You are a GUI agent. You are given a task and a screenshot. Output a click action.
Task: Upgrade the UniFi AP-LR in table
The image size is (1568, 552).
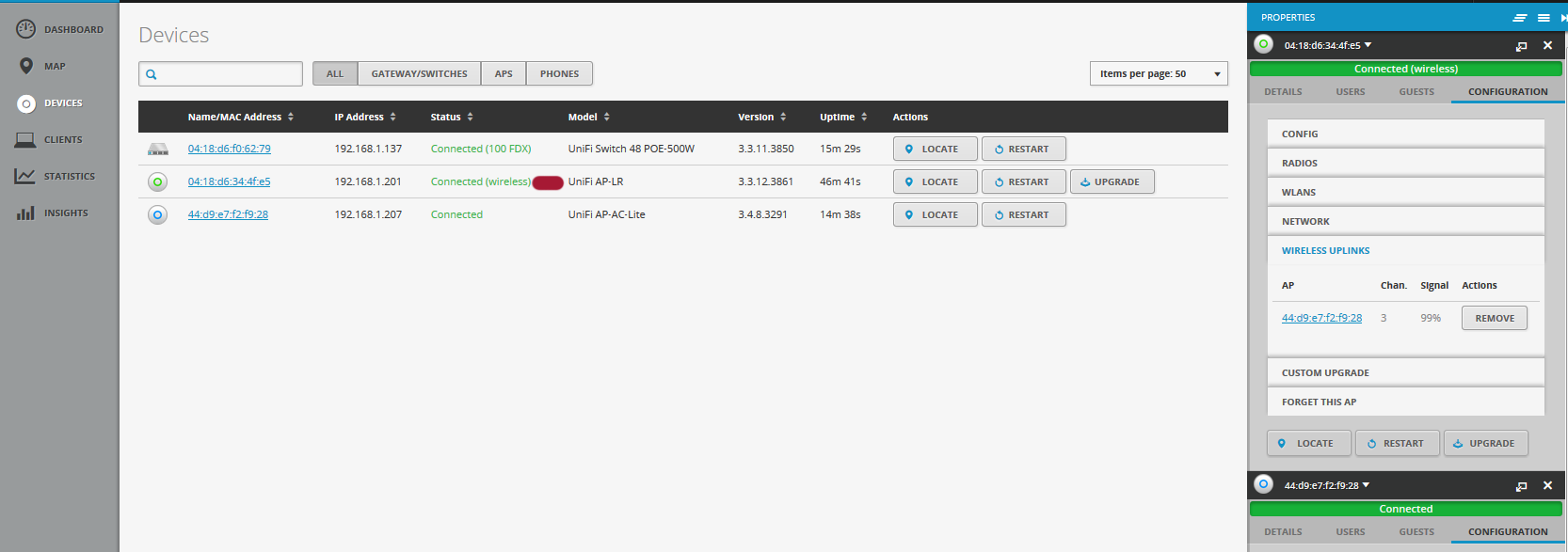[x=1112, y=181]
